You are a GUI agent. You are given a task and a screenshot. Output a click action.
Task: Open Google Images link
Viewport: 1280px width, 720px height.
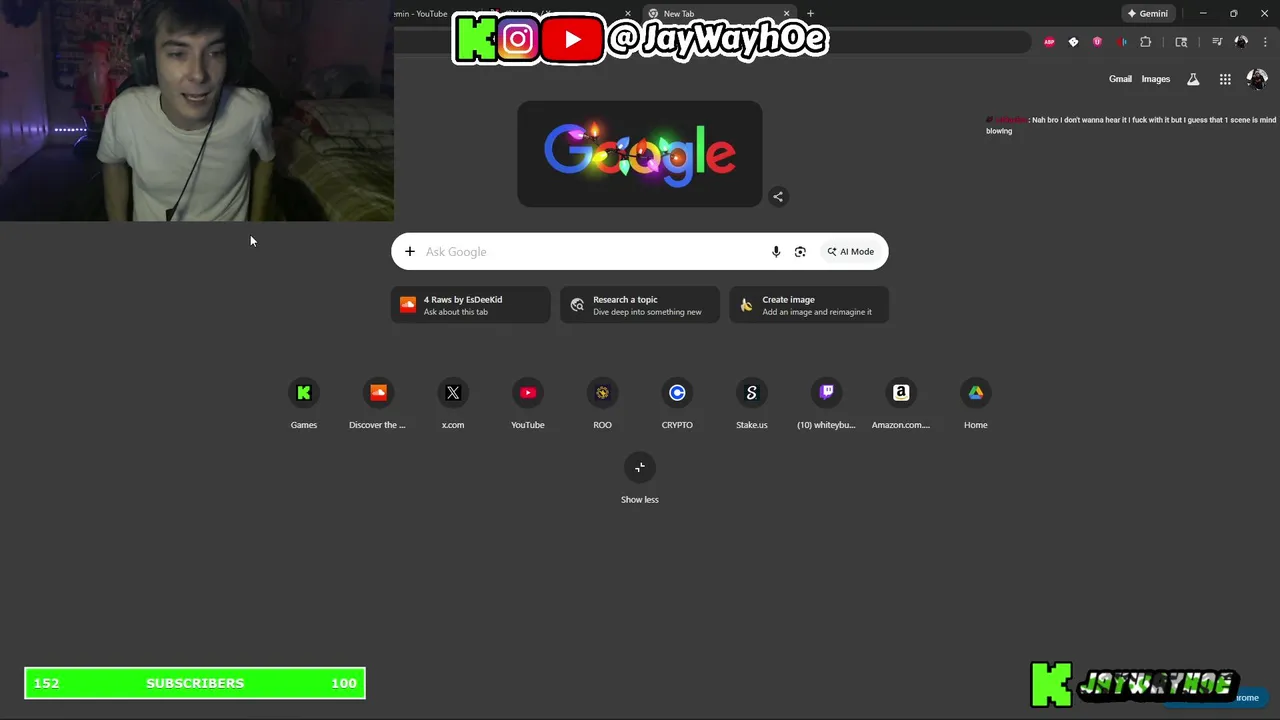(1156, 79)
